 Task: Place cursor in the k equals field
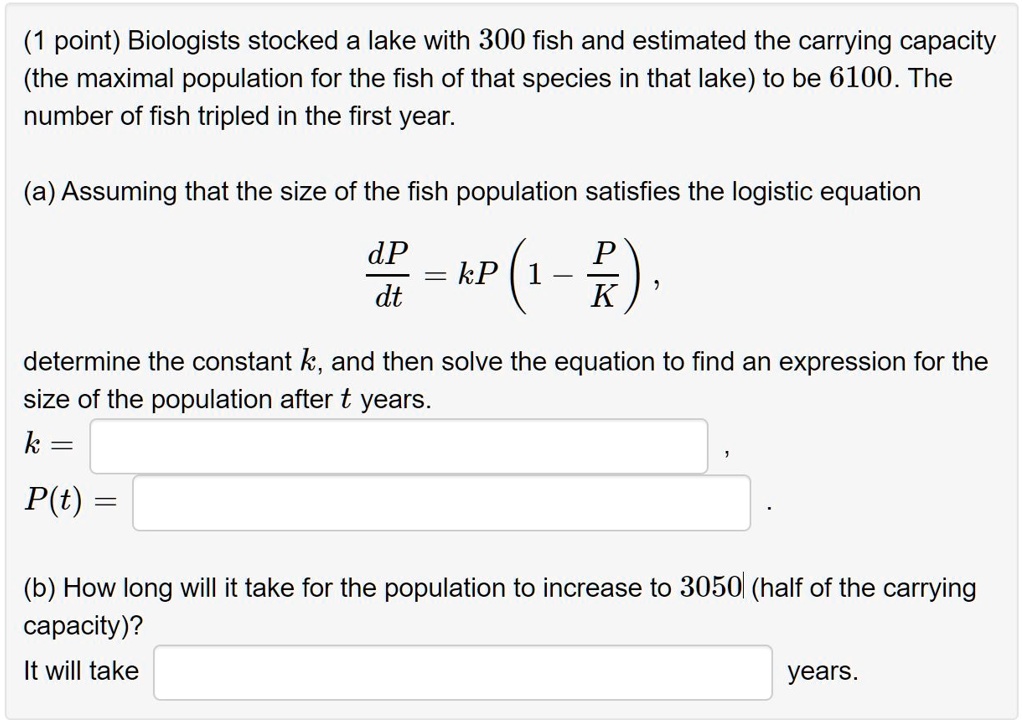pos(400,446)
